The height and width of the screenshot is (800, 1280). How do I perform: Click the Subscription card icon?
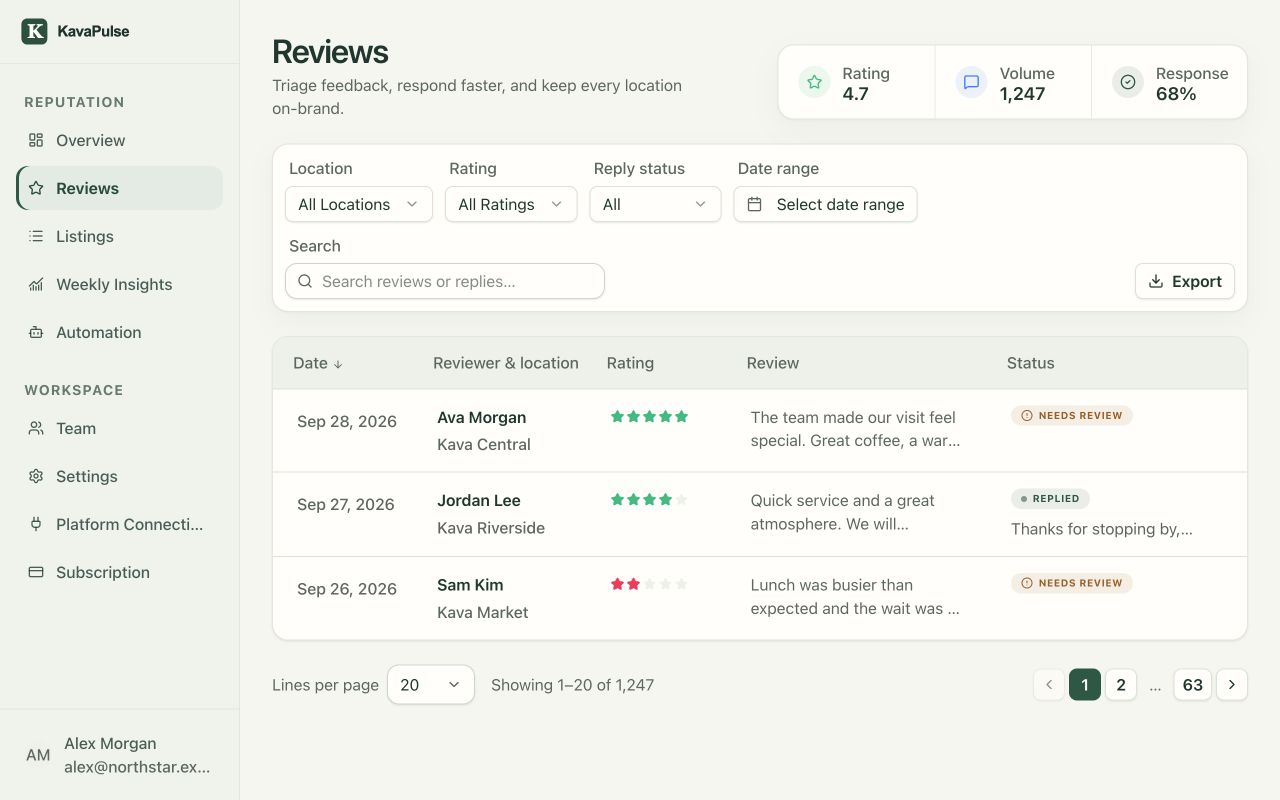tap(36, 572)
